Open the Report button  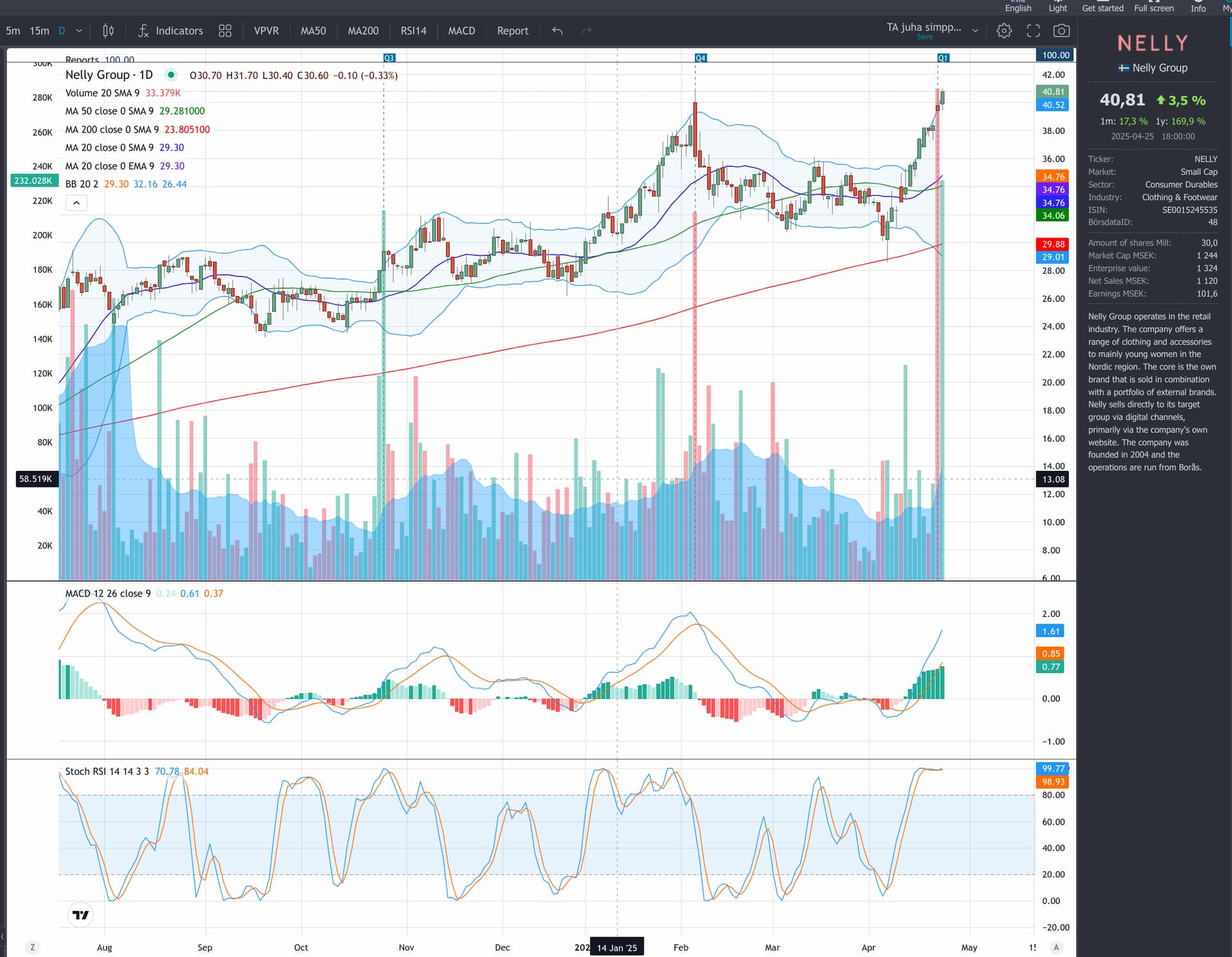click(513, 31)
